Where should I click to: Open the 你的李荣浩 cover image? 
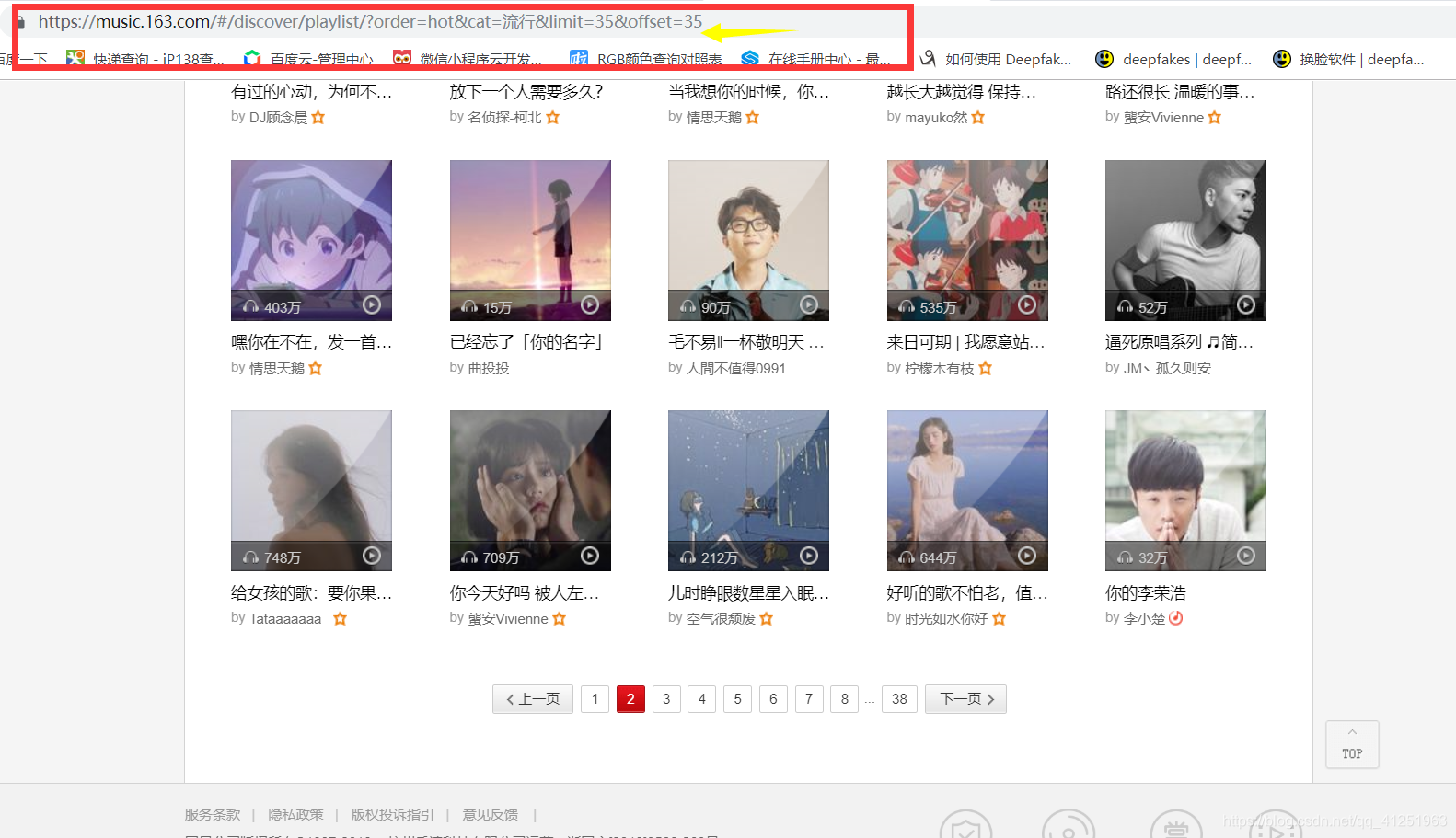point(1185,490)
